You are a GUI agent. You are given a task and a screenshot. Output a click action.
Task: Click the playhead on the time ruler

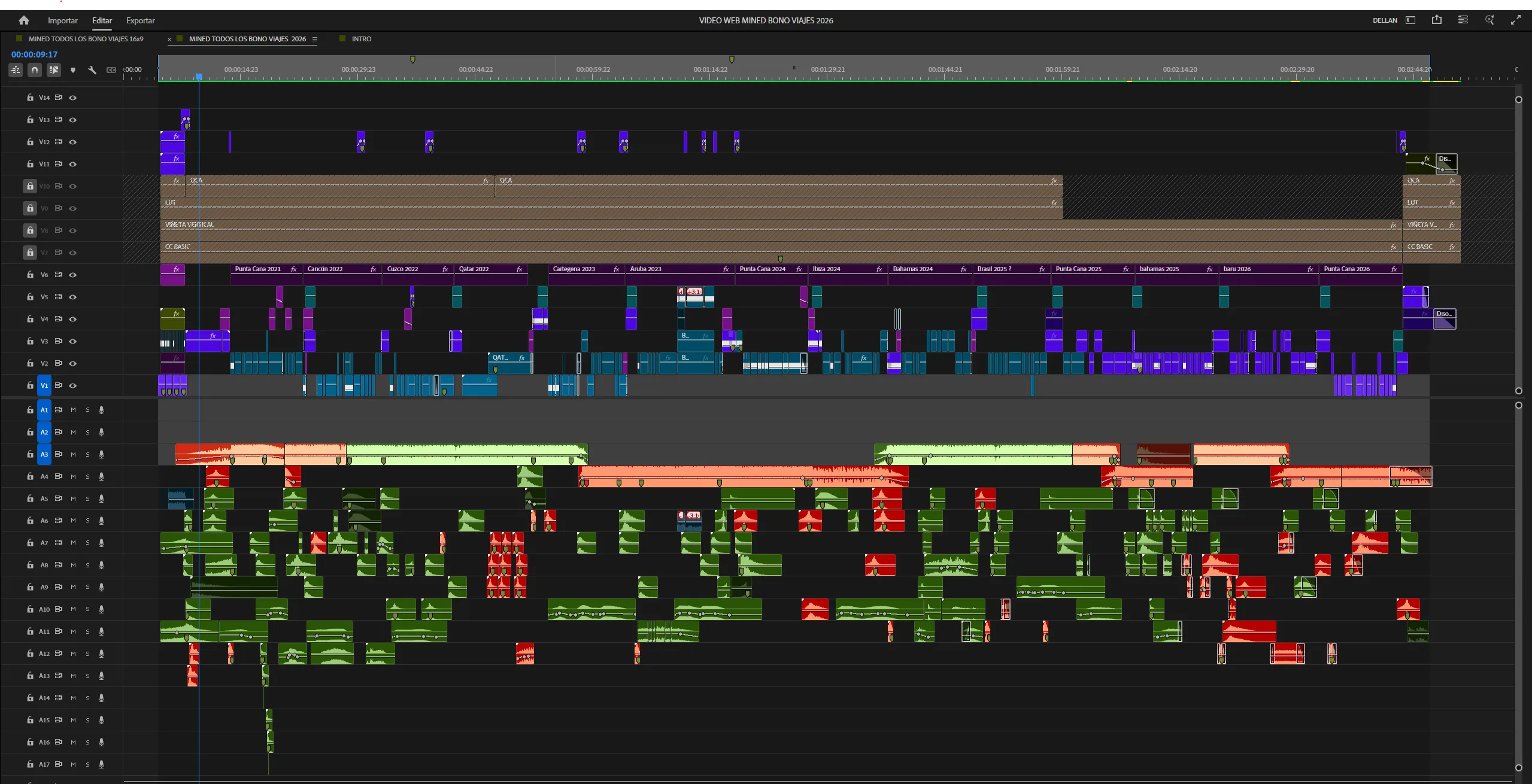pos(199,77)
